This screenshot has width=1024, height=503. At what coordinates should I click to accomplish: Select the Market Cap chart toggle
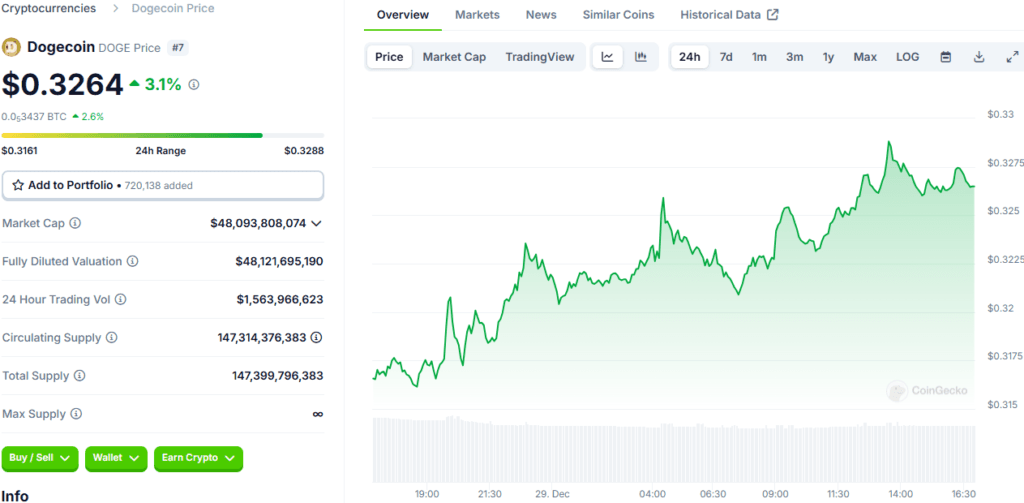tap(455, 57)
